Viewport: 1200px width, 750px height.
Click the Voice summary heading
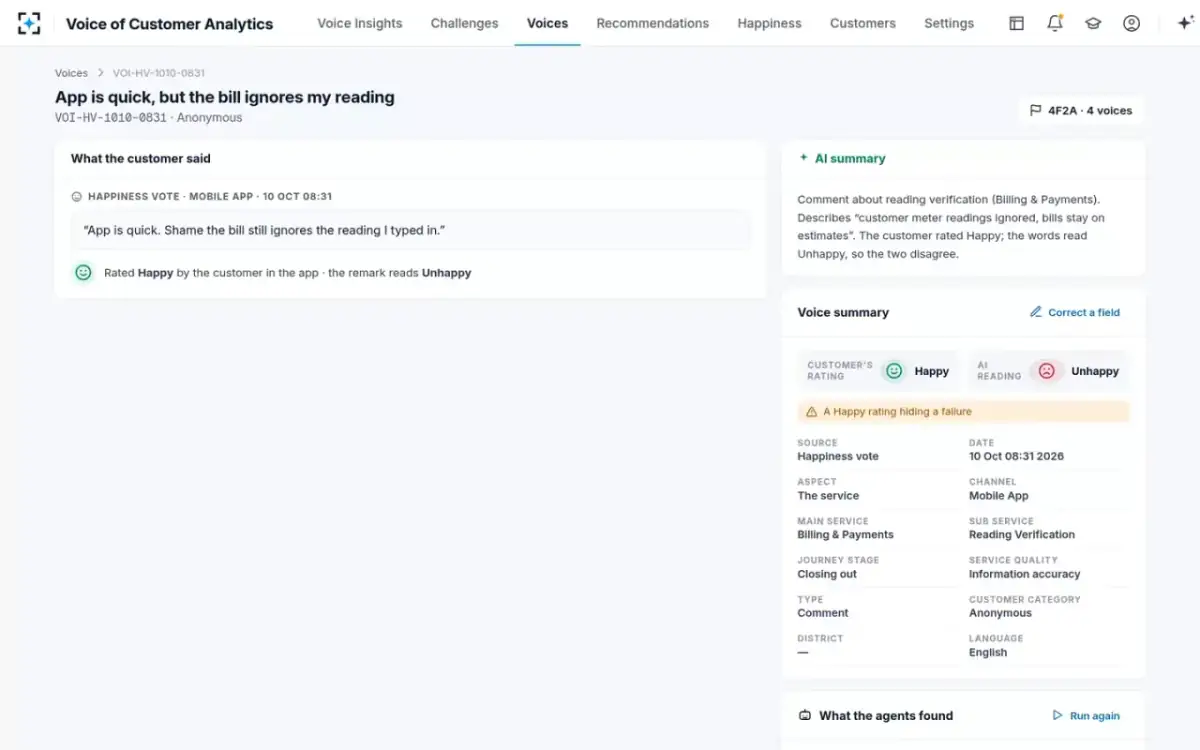[x=843, y=312]
